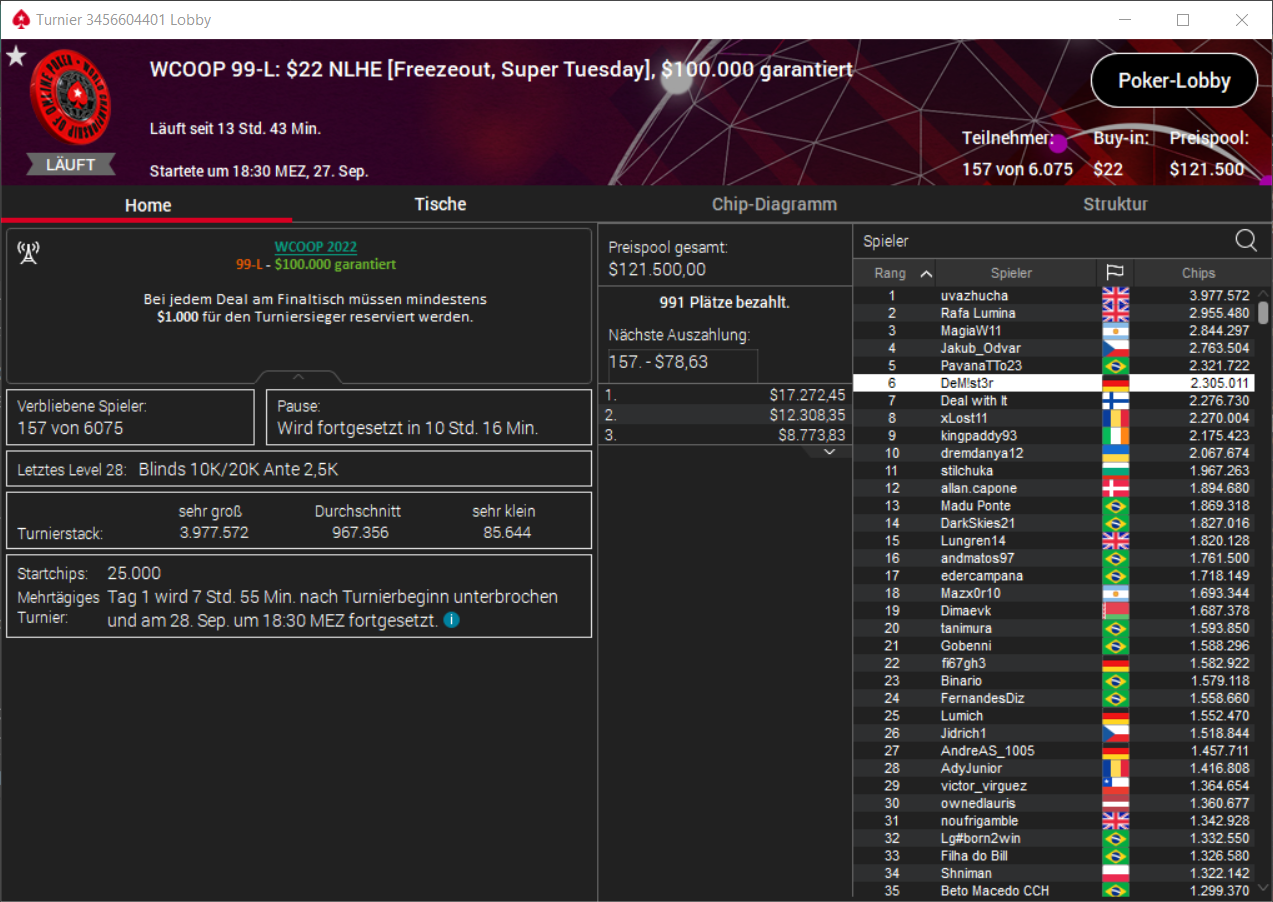Image resolution: width=1273 pixels, height=902 pixels.
Task: Click the Poker-Lobby button
Action: [x=1174, y=81]
